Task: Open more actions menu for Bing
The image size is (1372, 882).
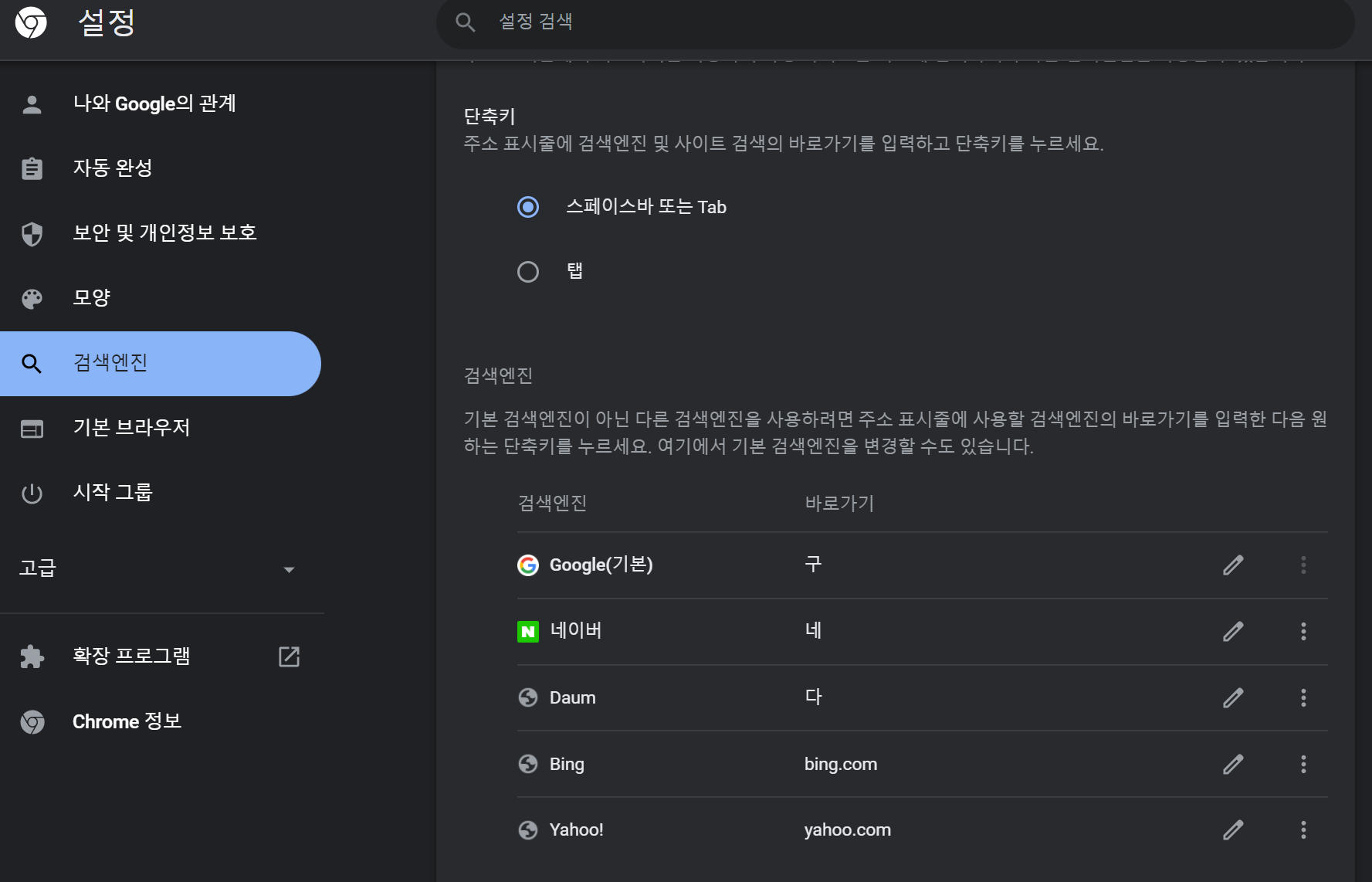Action: (x=1303, y=765)
